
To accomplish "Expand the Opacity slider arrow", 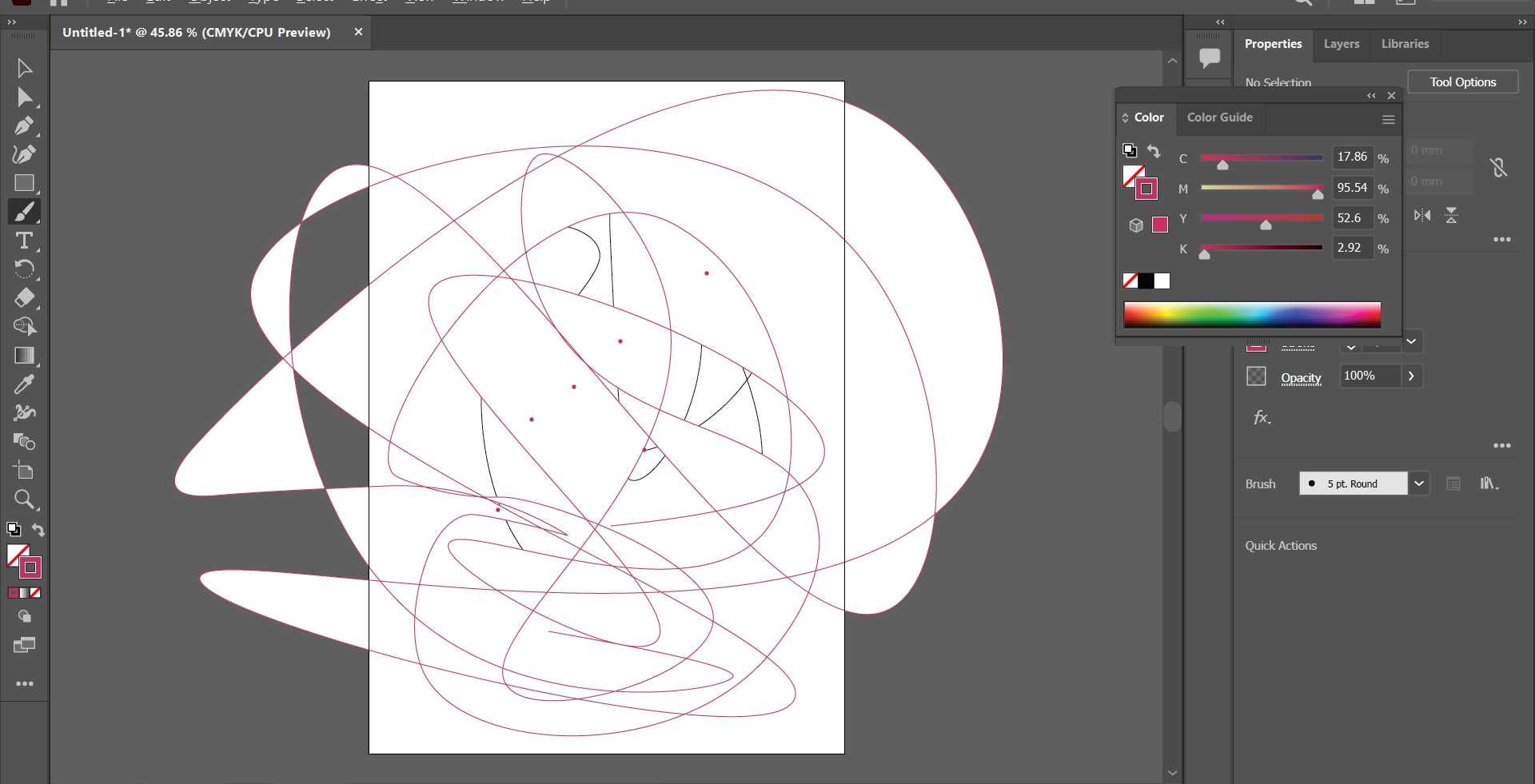I will [x=1411, y=376].
